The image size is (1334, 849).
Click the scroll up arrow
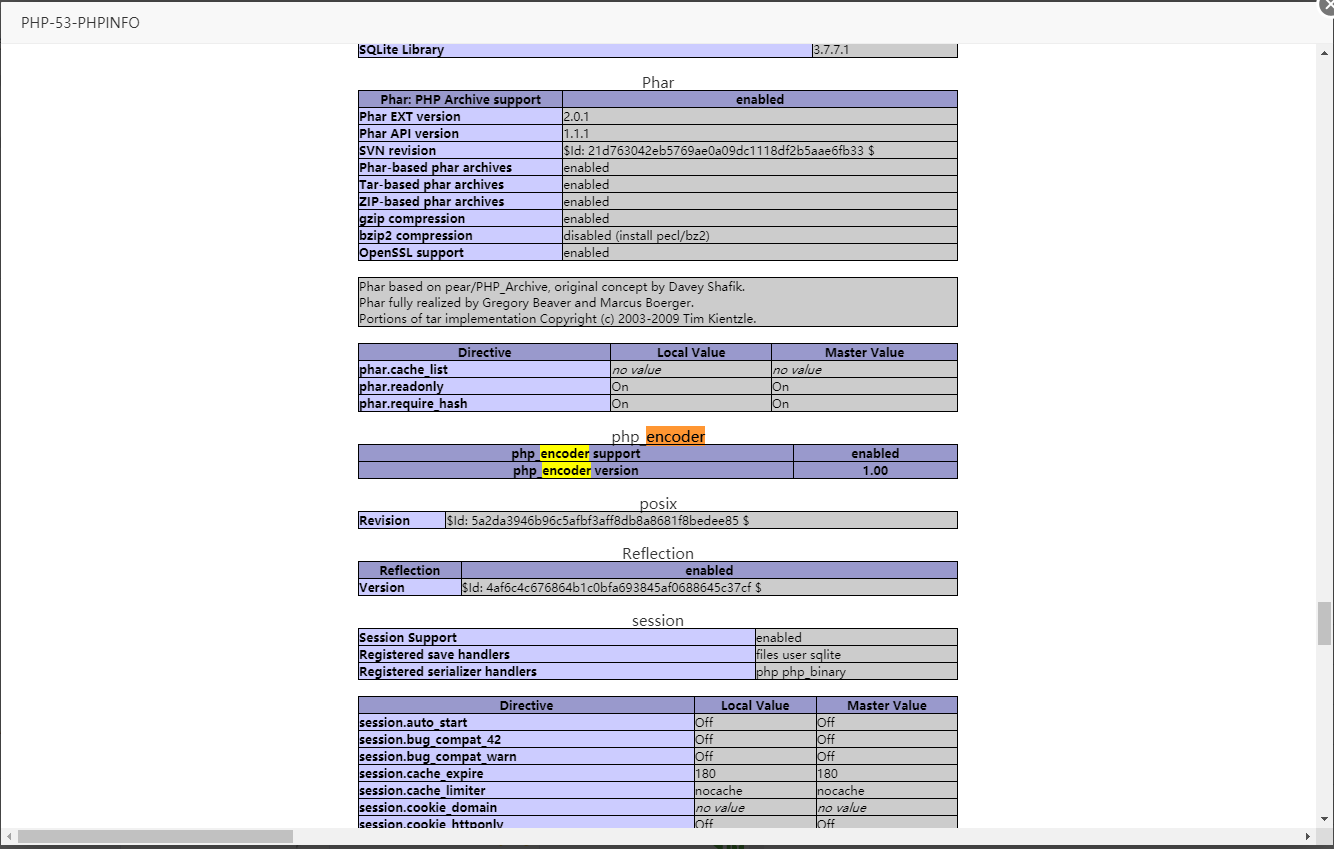click(1325, 52)
